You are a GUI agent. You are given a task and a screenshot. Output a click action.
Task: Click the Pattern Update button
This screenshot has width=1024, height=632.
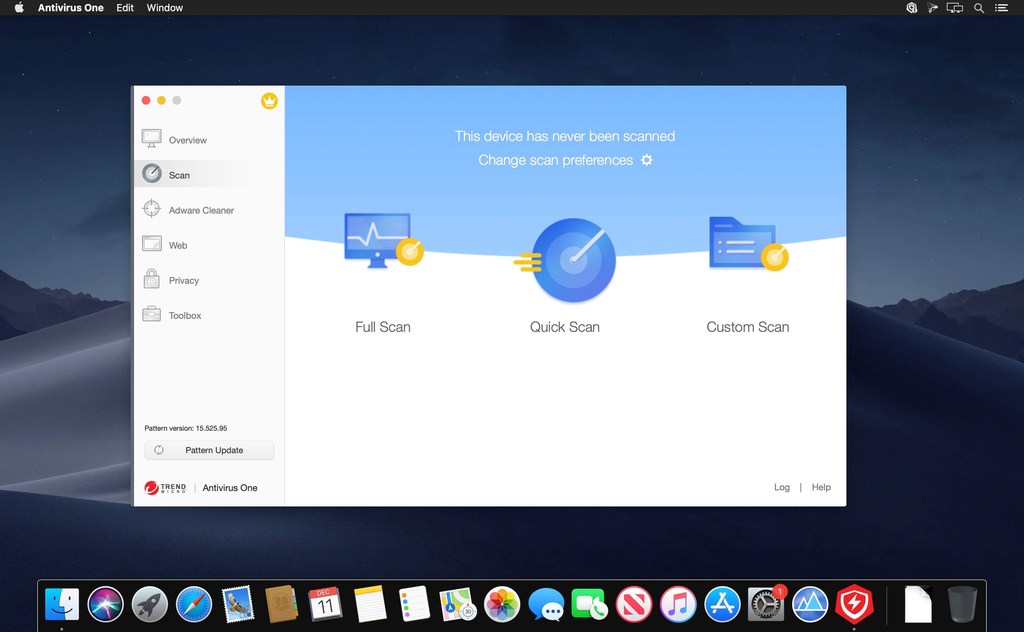click(x=209, y=450)
